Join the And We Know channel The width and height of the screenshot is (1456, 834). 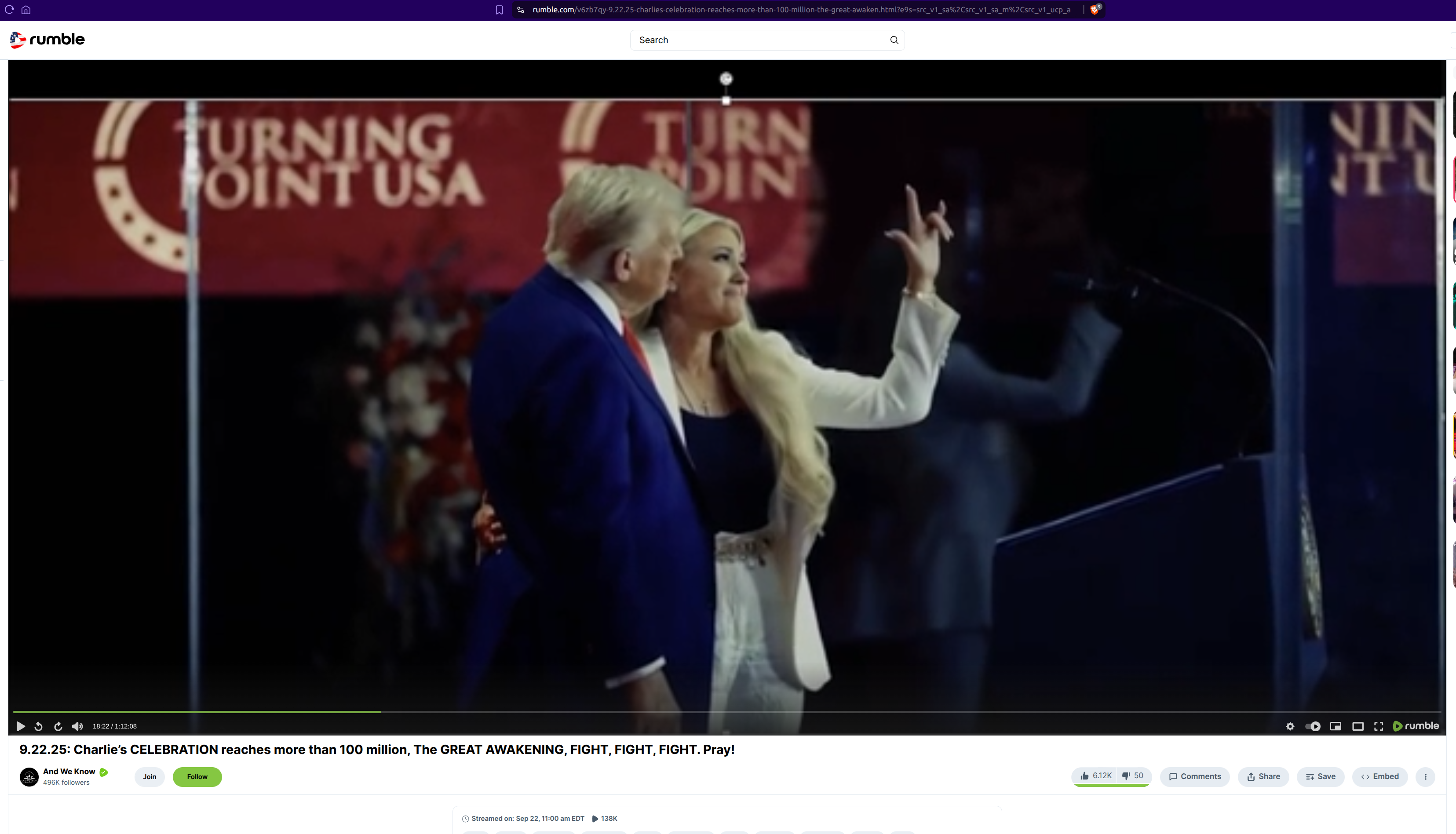(150, 777)
